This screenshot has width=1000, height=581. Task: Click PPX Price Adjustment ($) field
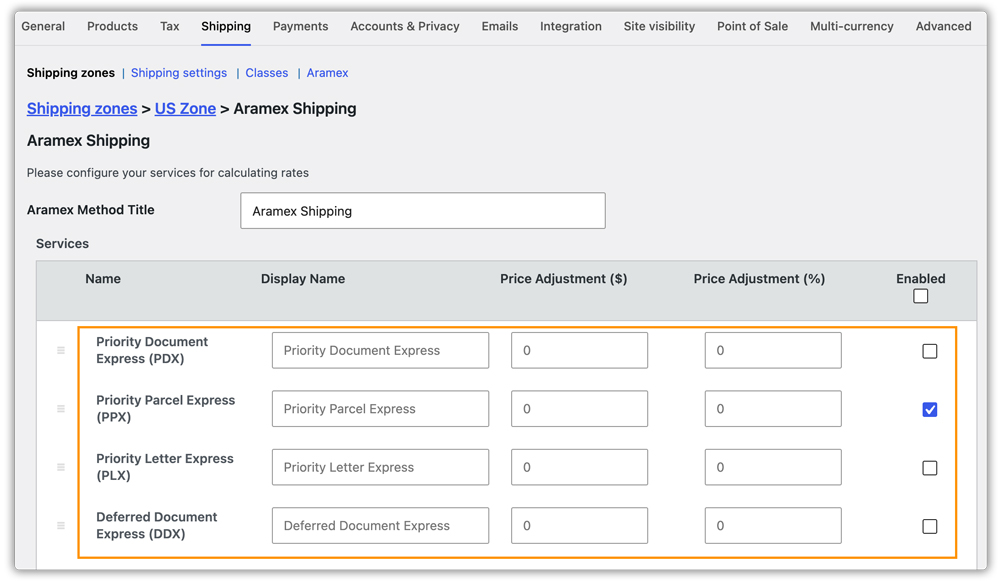click(579, 409)
